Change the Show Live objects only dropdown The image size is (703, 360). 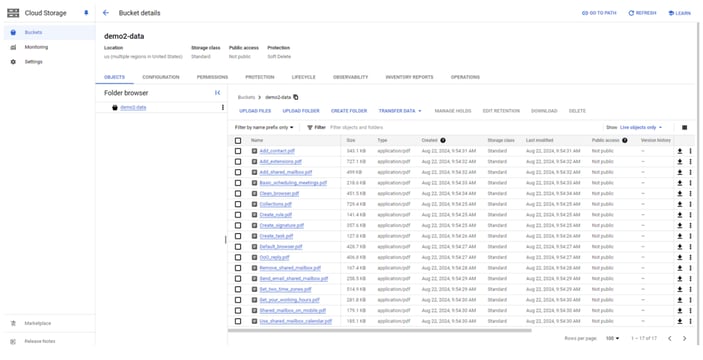[641, 128]
